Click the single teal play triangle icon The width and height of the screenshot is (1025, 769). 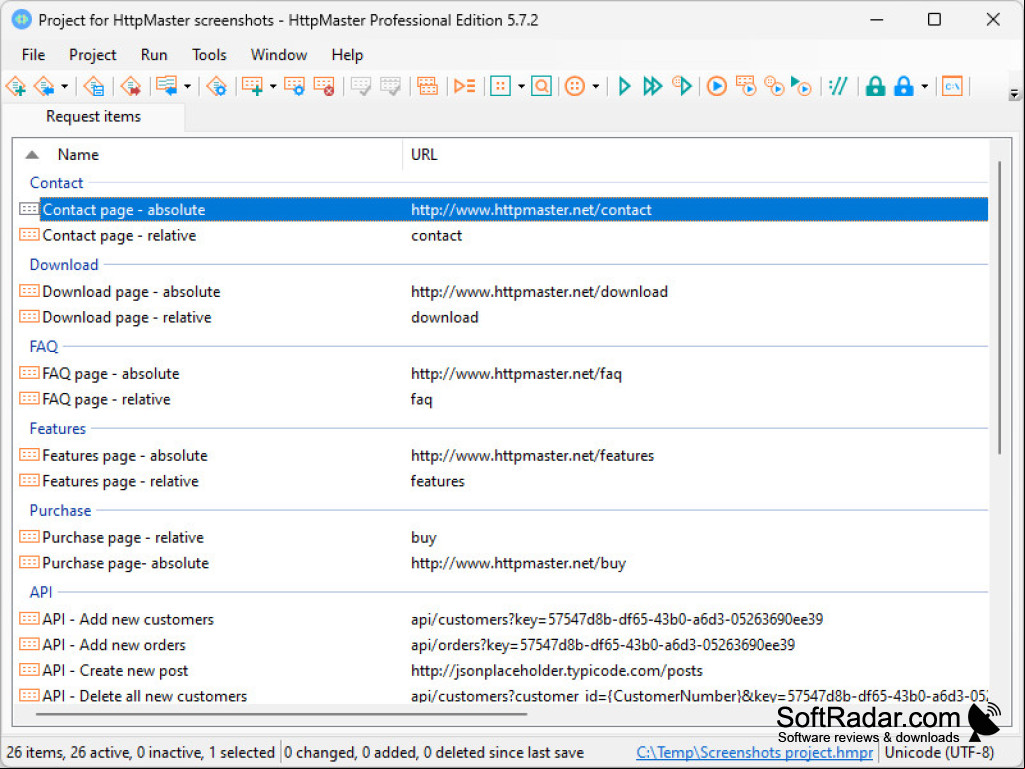pos(624,86)
